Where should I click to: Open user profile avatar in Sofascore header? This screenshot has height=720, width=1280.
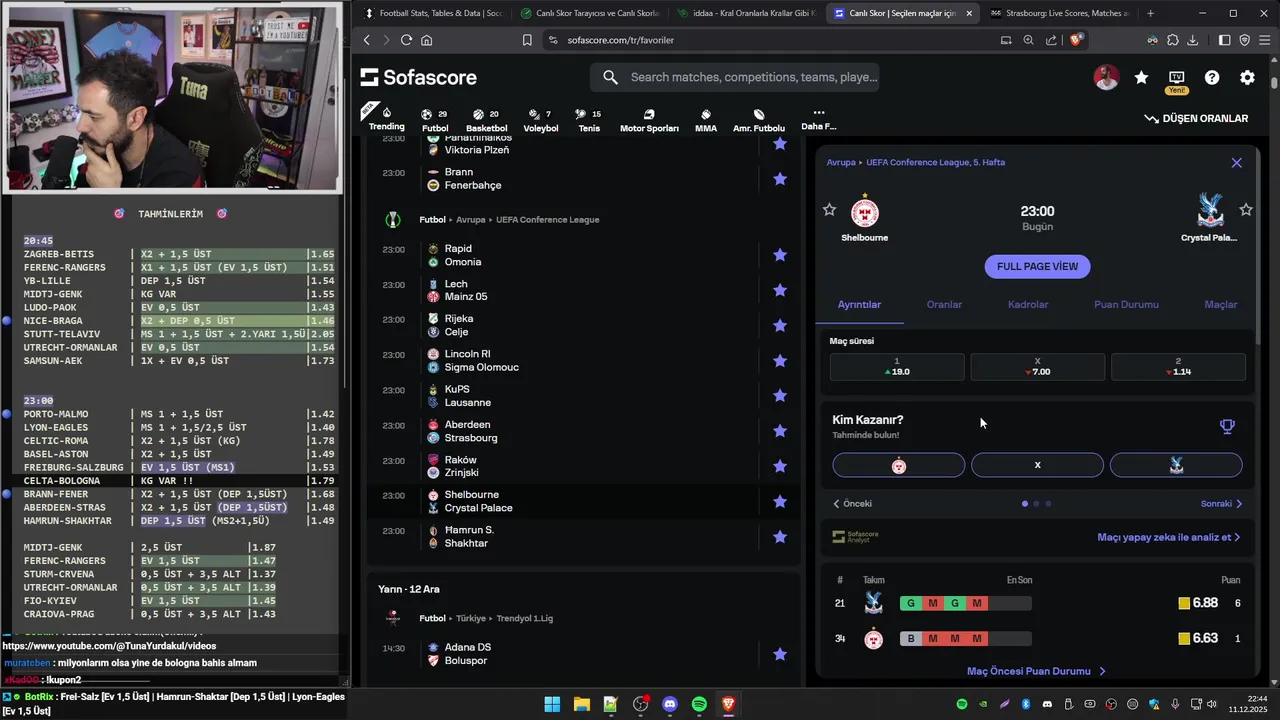coord(1106,78)
